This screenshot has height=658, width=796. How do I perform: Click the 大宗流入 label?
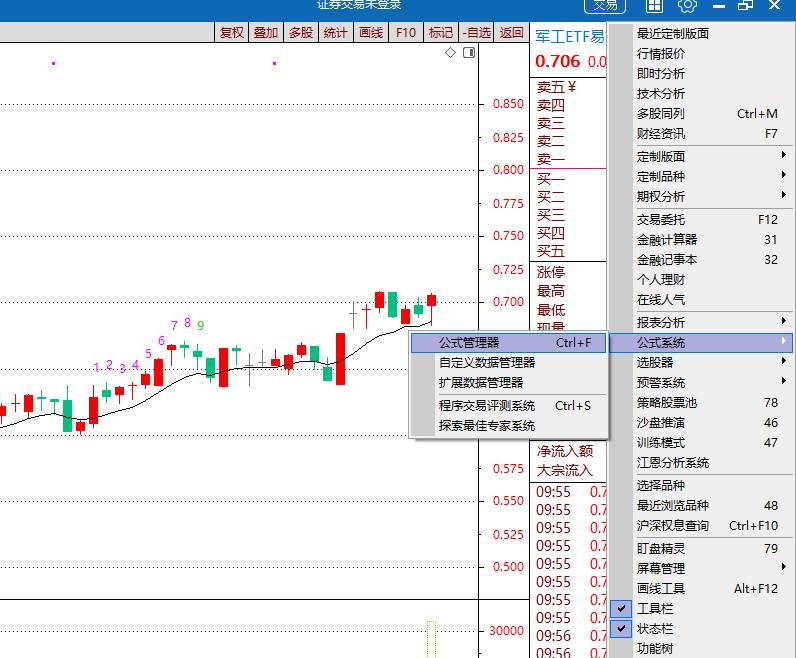click(x=565, y=470)
